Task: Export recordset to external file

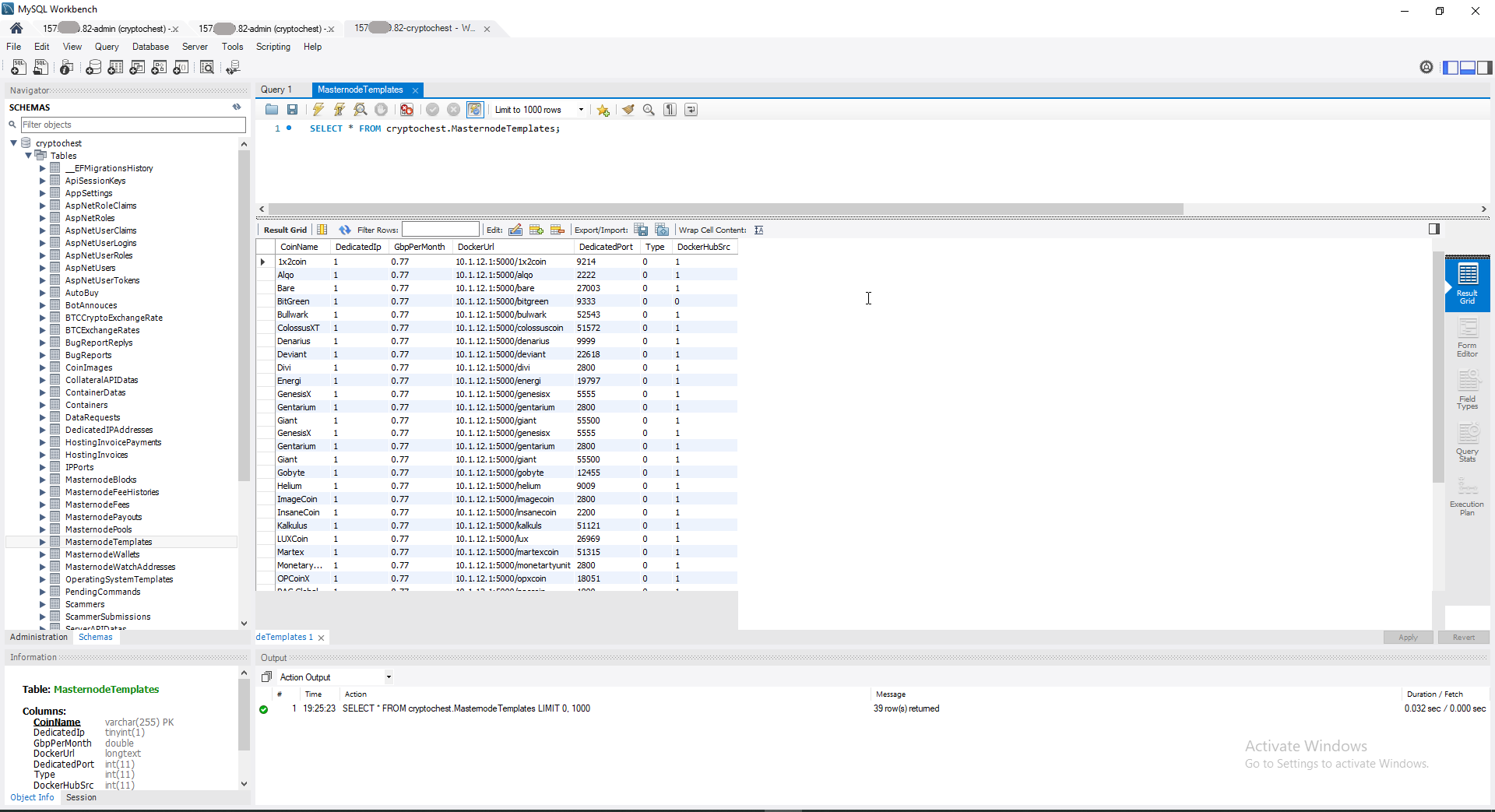Action: point(641,230)
